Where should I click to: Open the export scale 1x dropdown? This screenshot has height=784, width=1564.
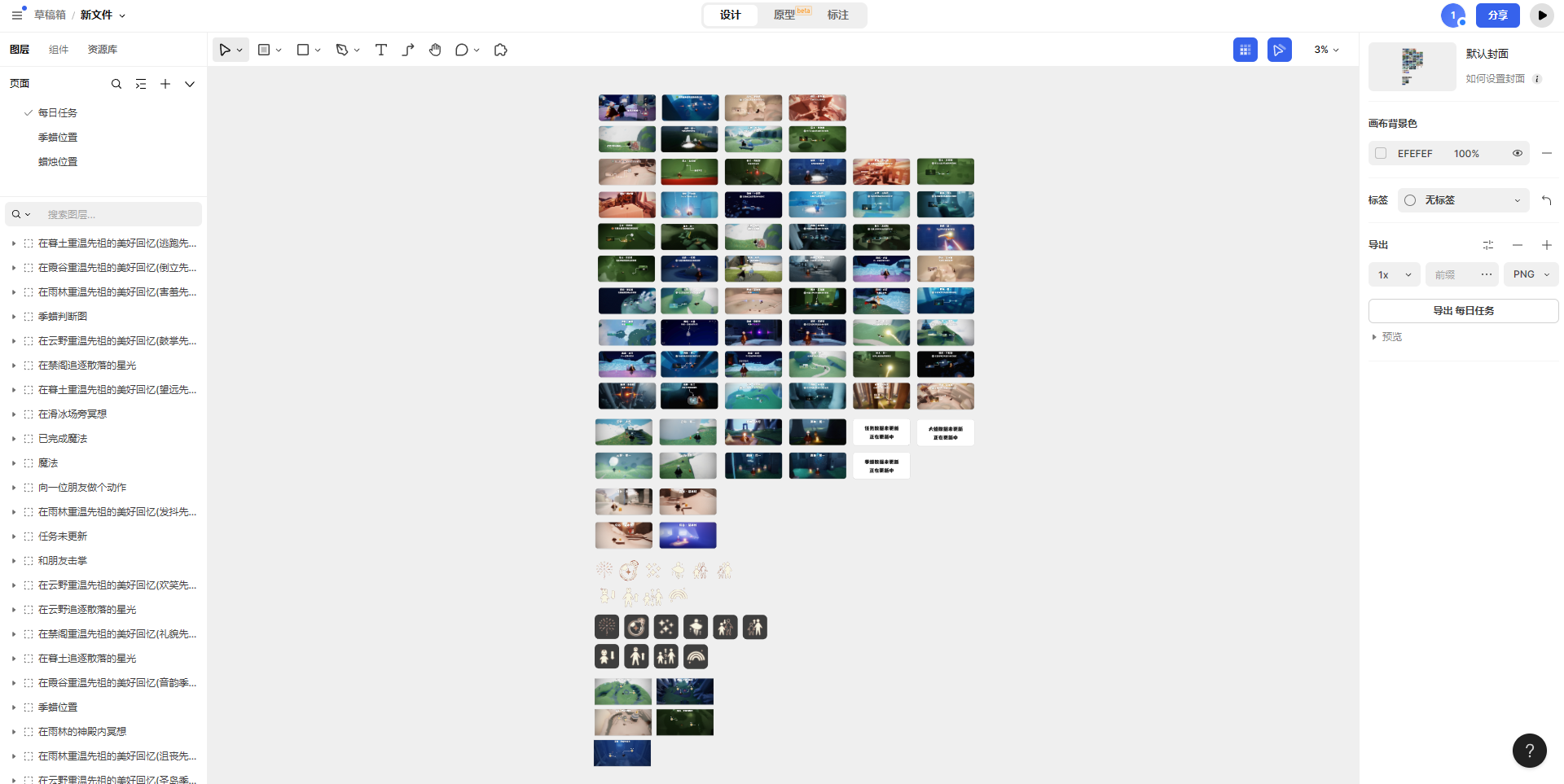click(1395, 274)
